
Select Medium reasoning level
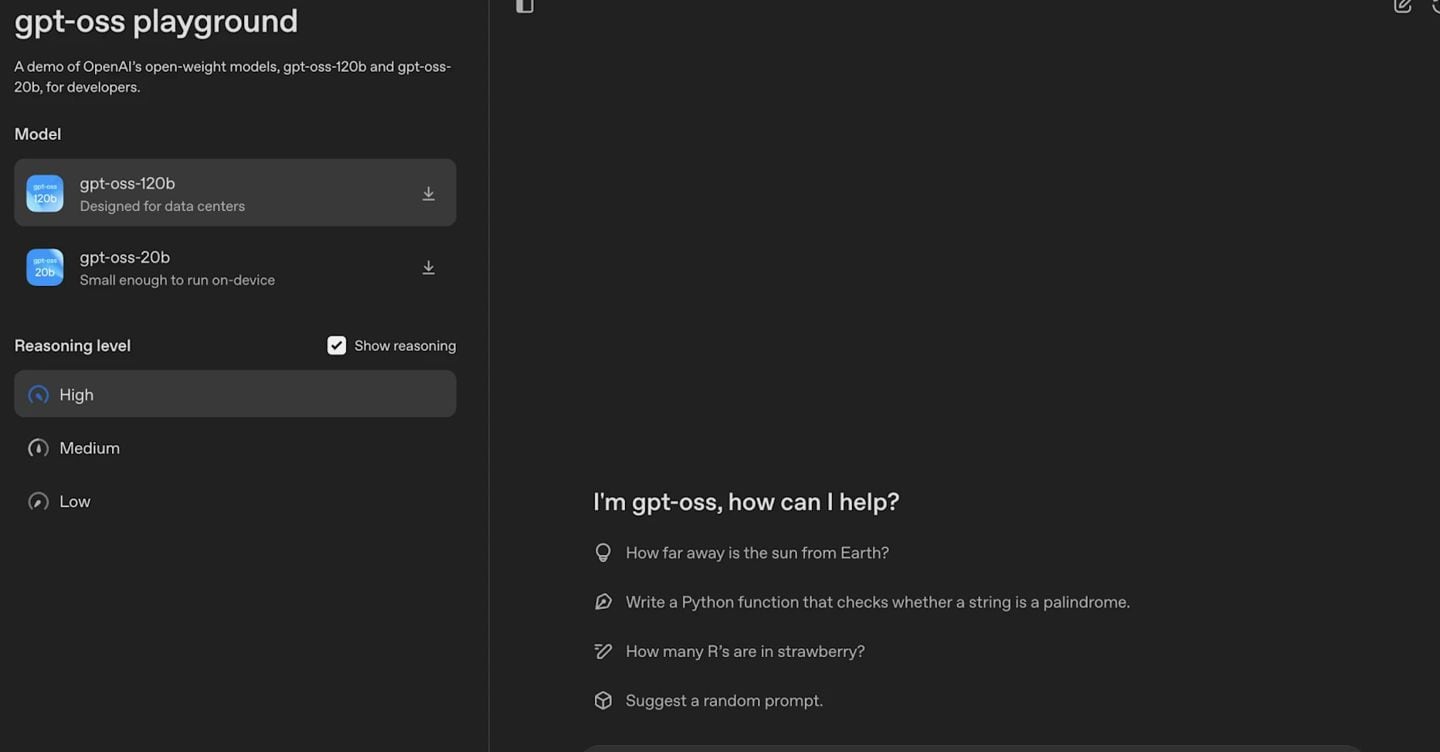89,449
